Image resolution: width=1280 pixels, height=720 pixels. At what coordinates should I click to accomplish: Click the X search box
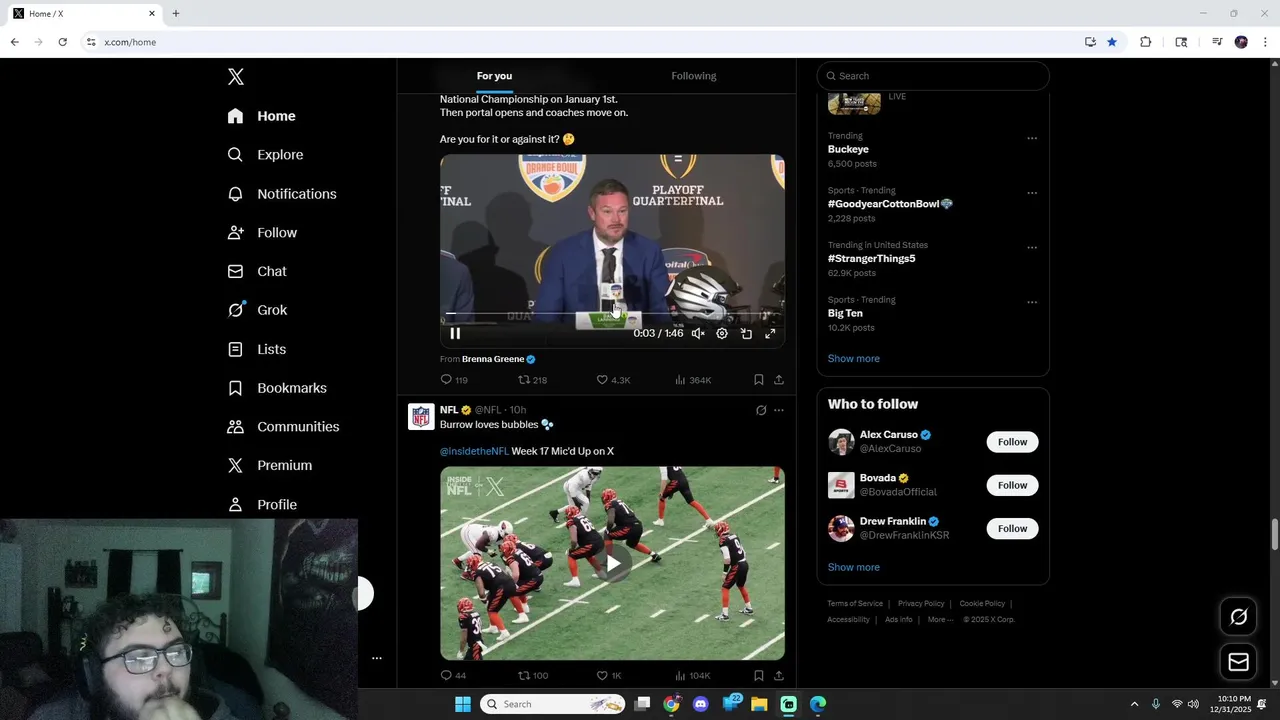tap(933, 76)
